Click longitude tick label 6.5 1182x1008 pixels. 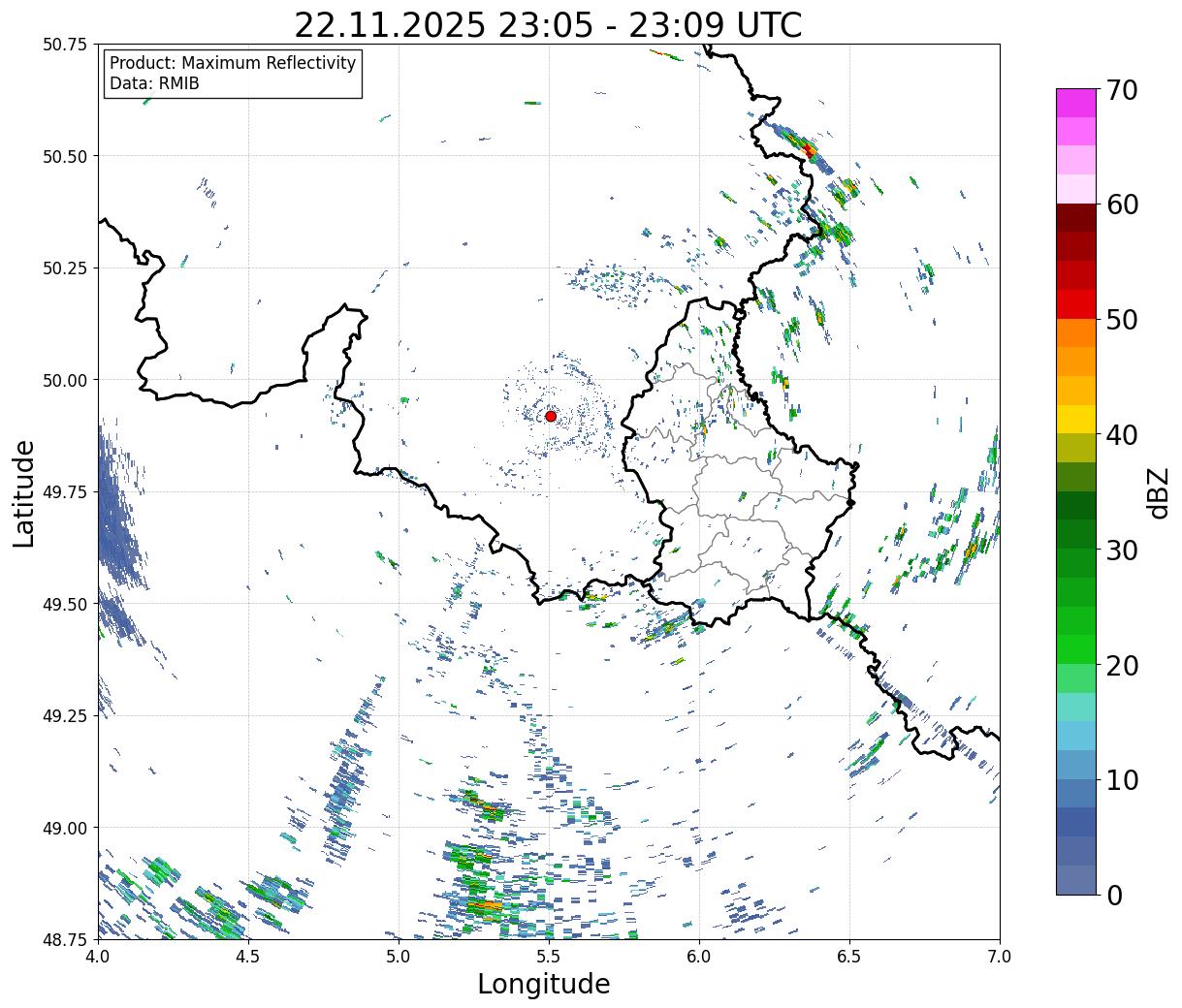[x=849, y=957]
